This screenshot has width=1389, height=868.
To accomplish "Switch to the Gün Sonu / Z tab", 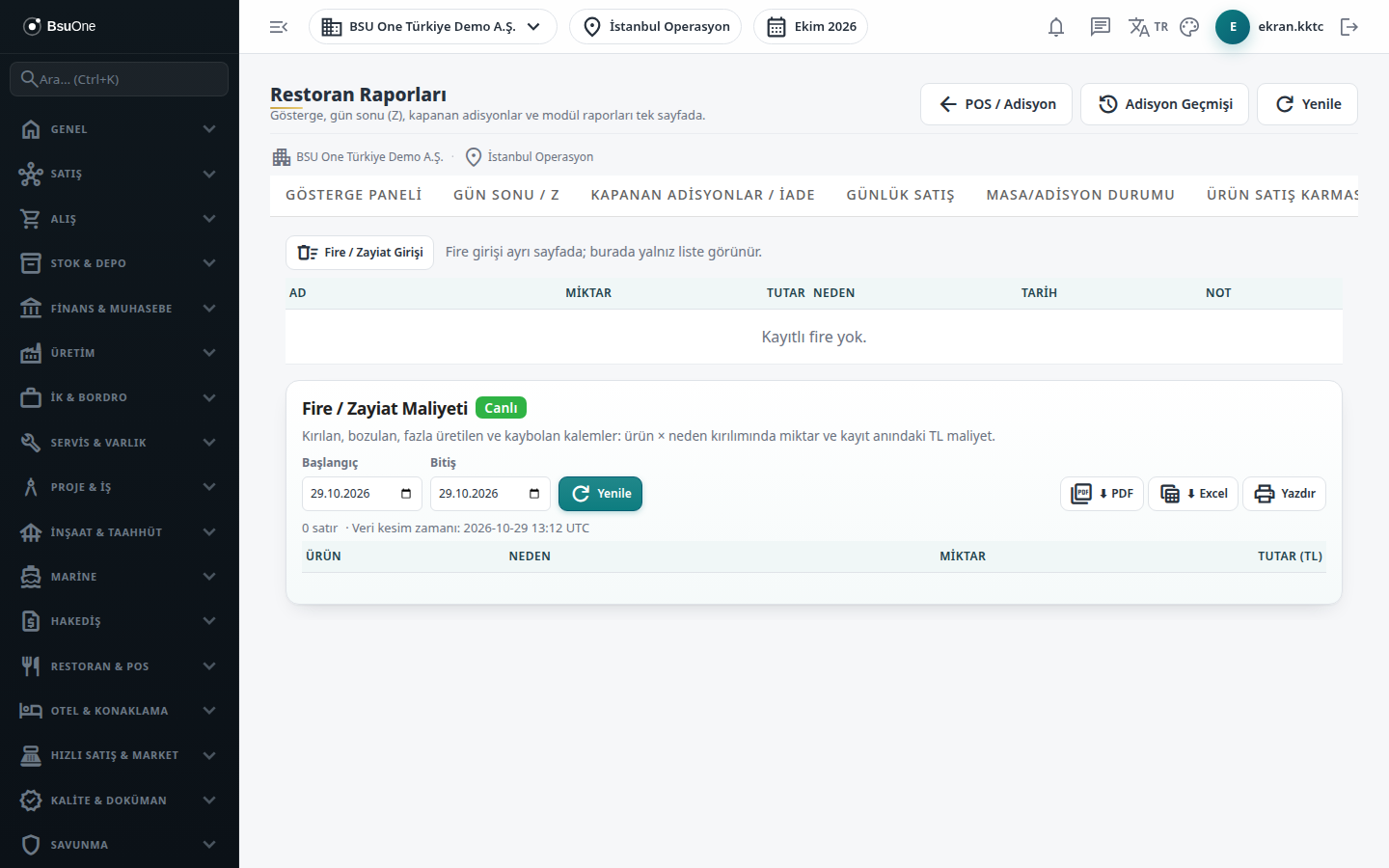I will (506, 195).
